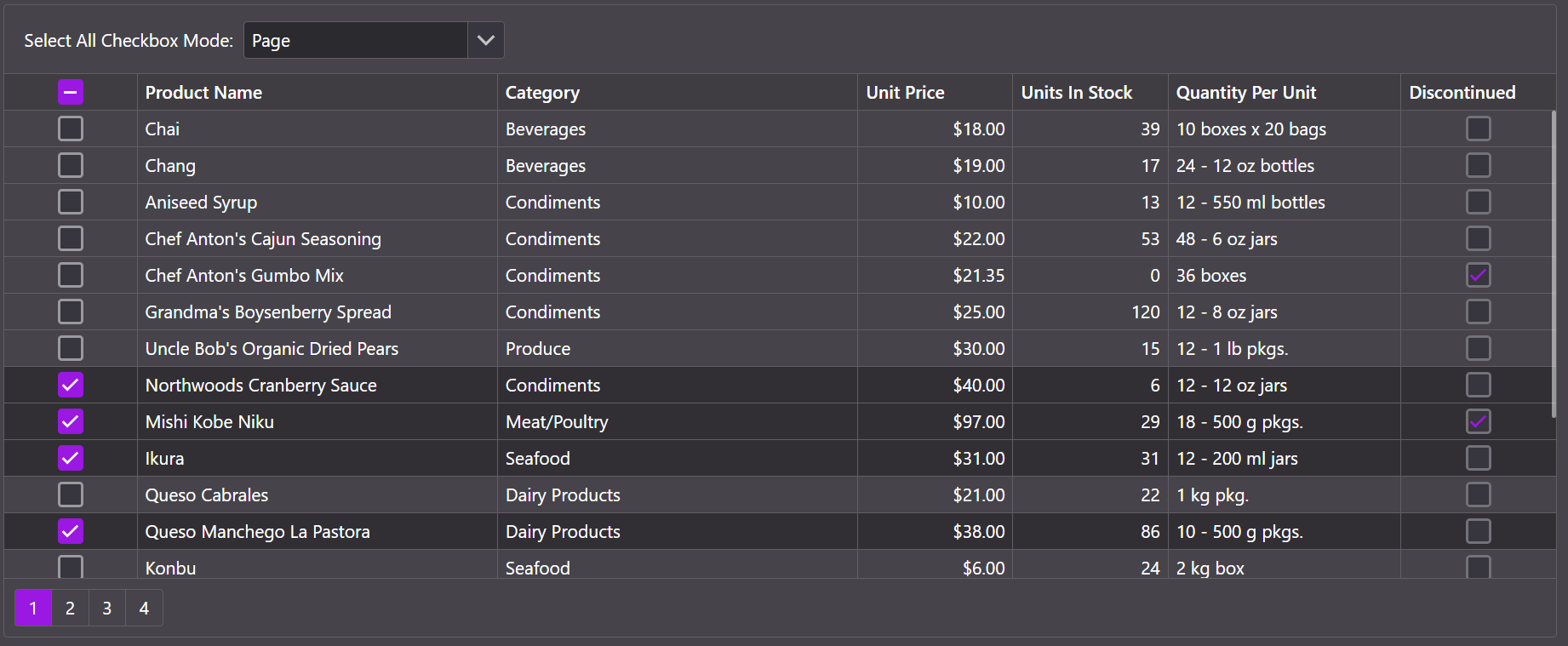
Task: Toggle the header select-all checkbox
Action: click(71, 92)
